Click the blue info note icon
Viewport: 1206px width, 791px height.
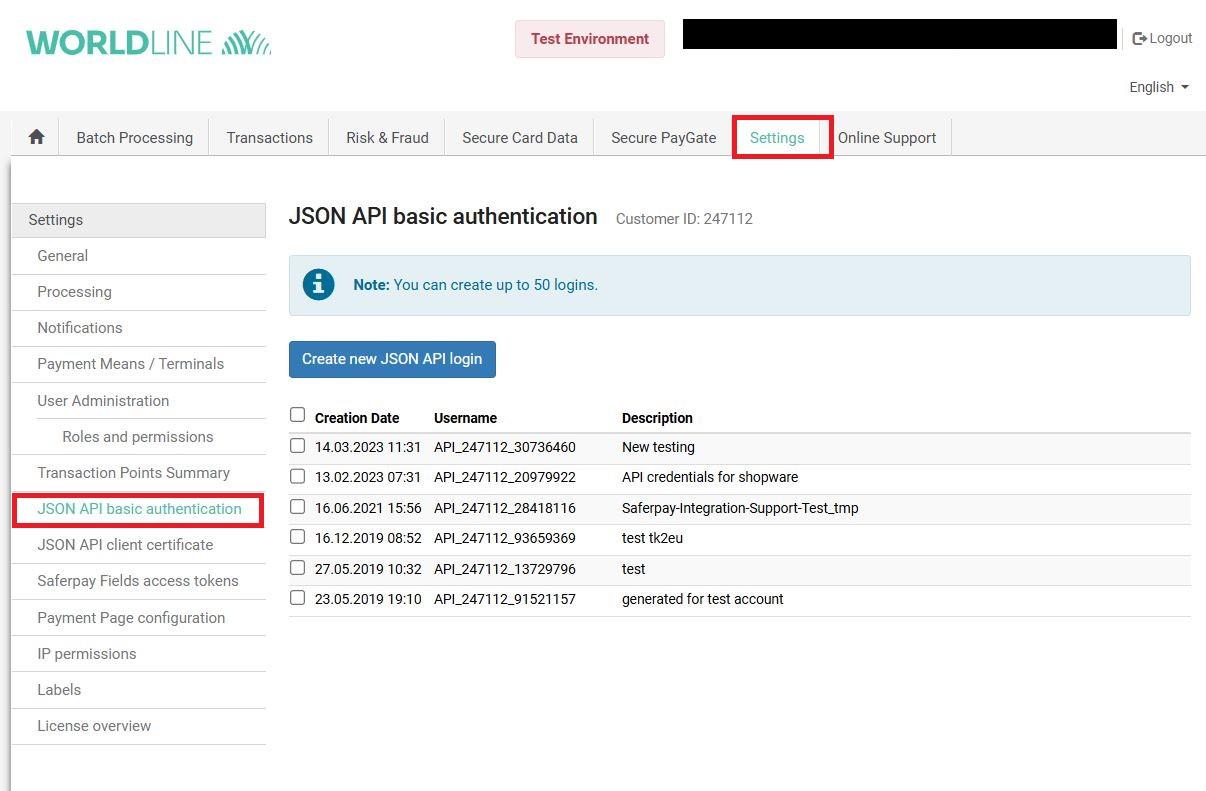[x=319, y=285]
